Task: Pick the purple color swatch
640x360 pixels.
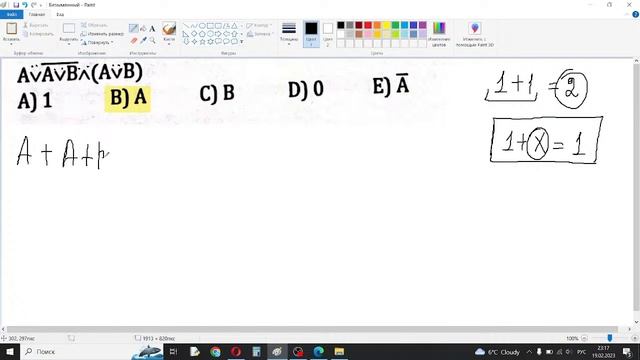Action: (x=422, y=25)
